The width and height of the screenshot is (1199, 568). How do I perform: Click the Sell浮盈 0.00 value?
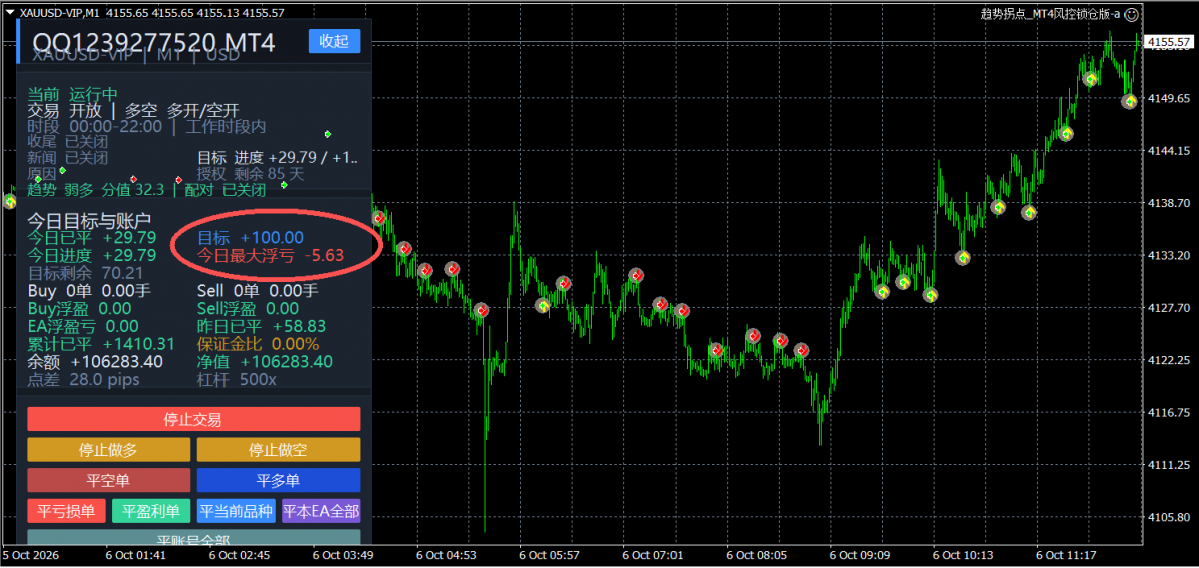point(249,308)
